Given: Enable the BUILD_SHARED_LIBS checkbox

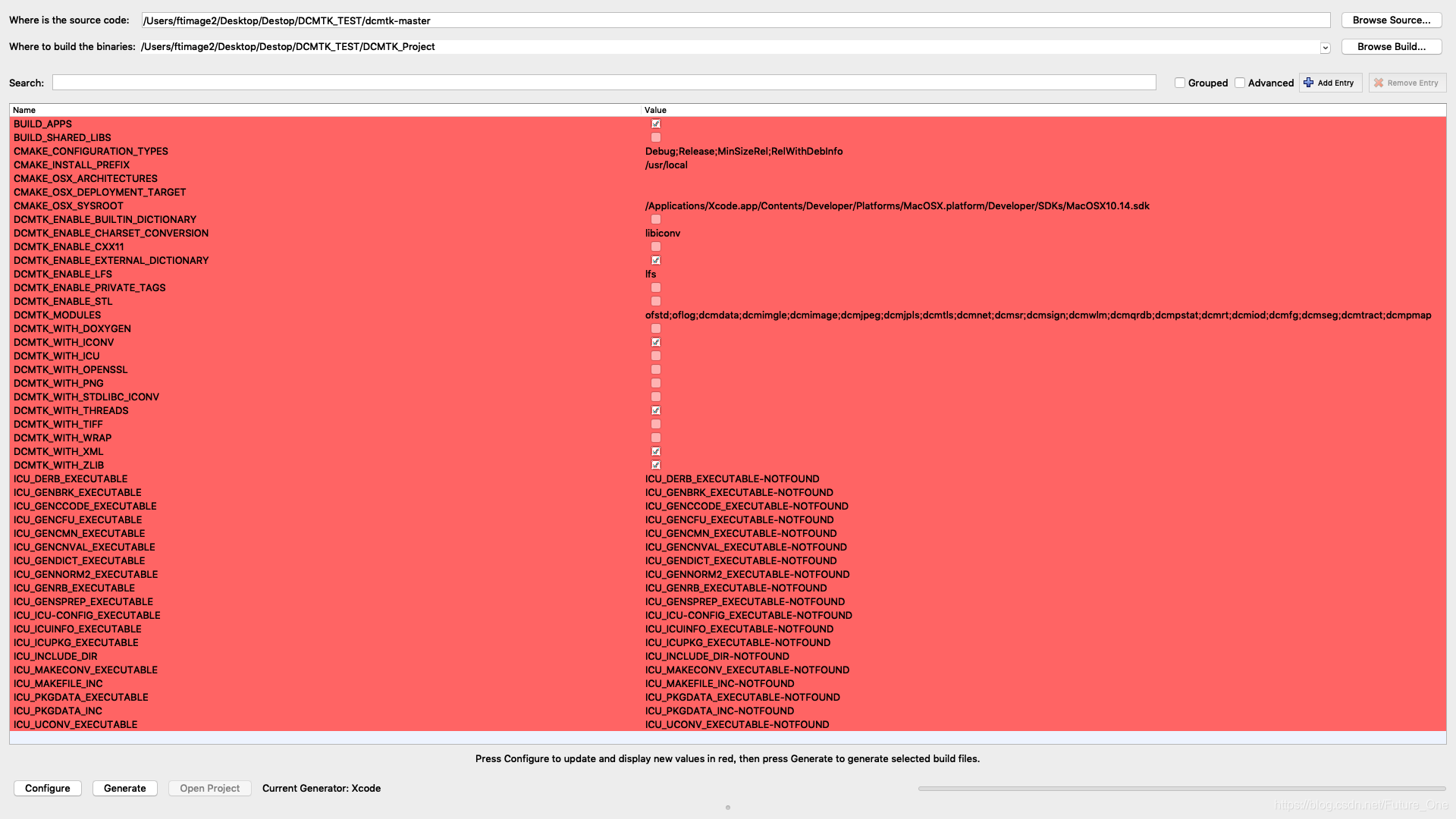Looking at the screenshot, I should [656, 137].
